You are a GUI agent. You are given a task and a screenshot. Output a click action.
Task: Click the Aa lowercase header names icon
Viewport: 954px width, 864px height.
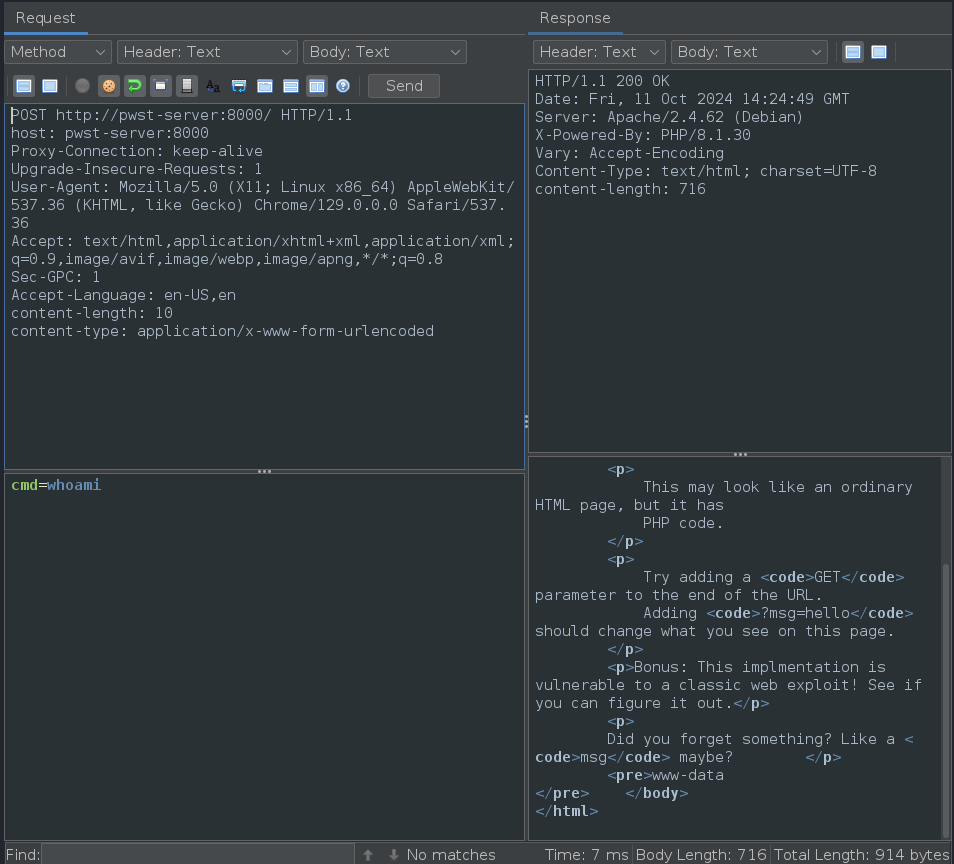[x=212, y=86]
